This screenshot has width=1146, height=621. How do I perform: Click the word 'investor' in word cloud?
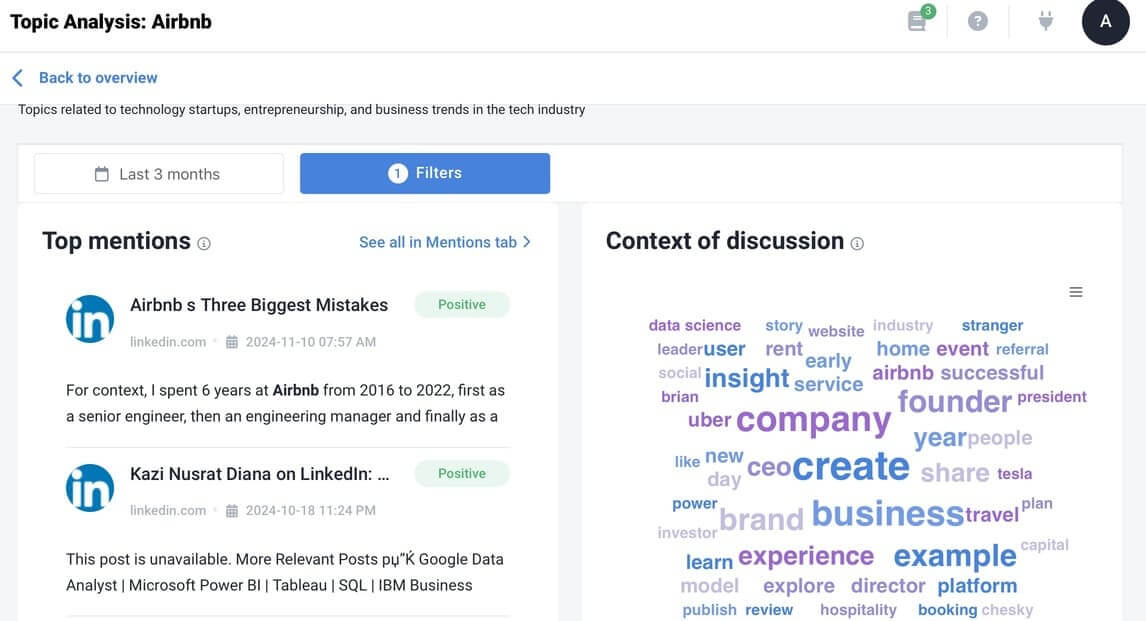coord(687,533)
